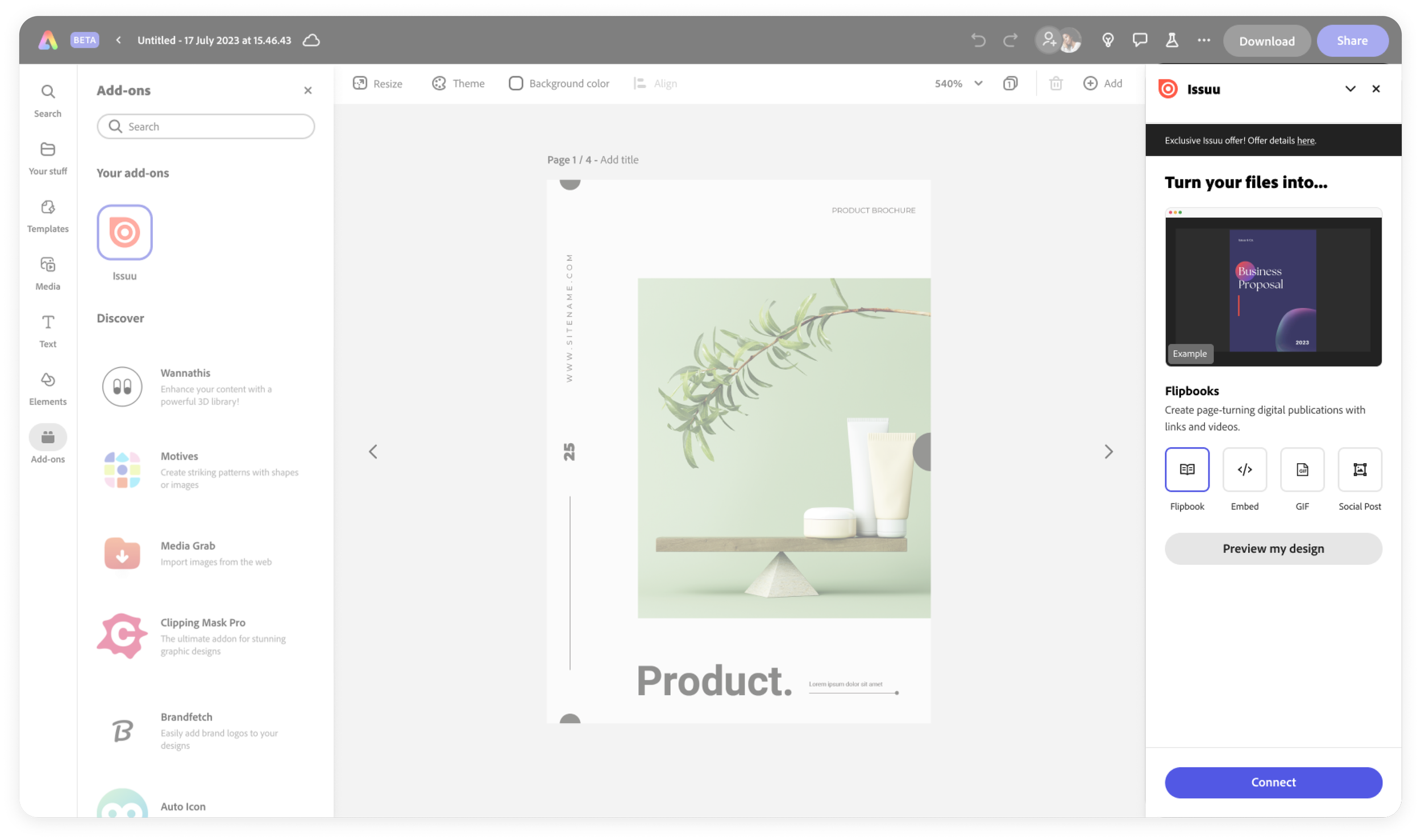Click the Preview my design button
This screenshot has height=840, width=1421.
1273,548
